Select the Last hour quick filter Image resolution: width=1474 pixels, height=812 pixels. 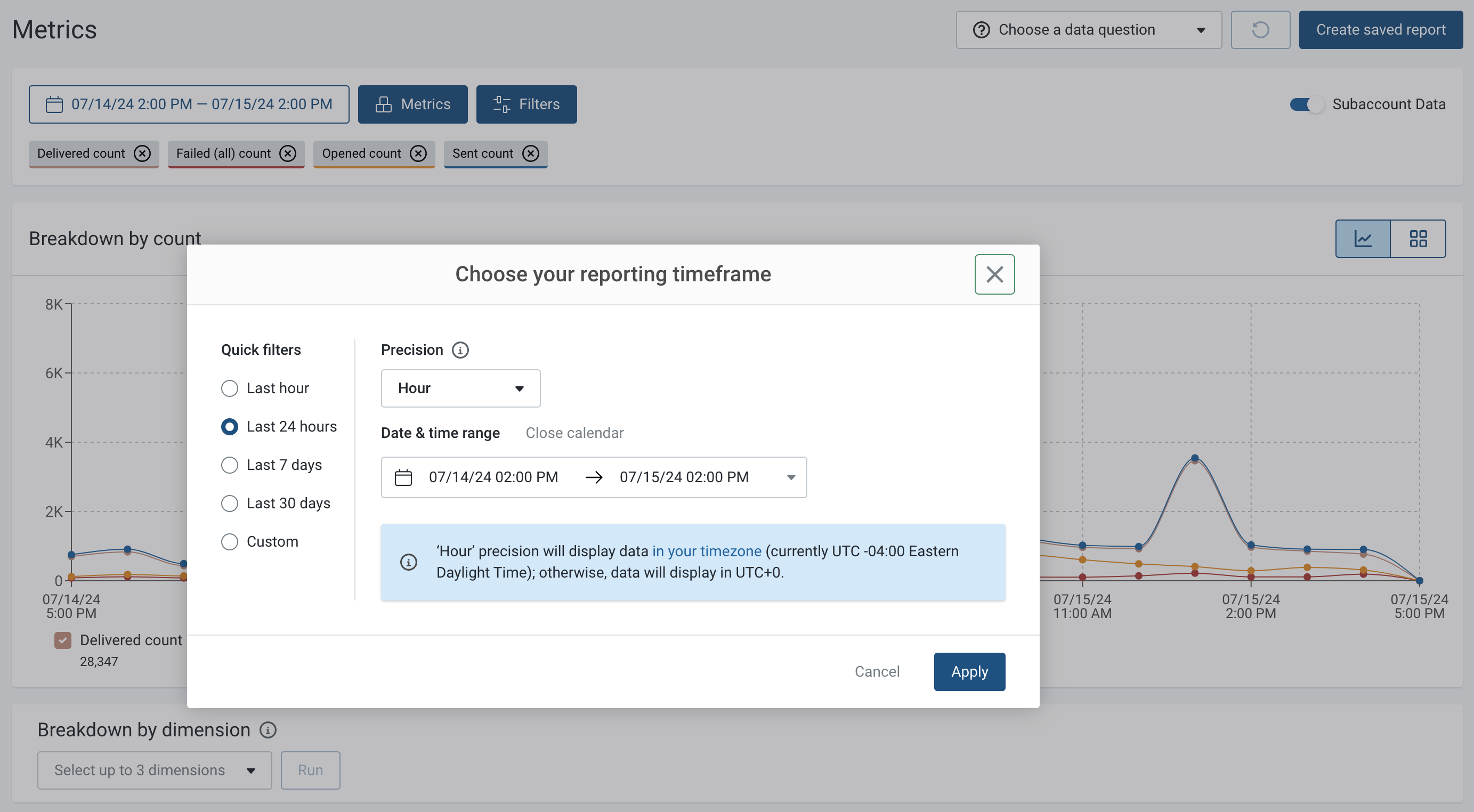[230, 388]
